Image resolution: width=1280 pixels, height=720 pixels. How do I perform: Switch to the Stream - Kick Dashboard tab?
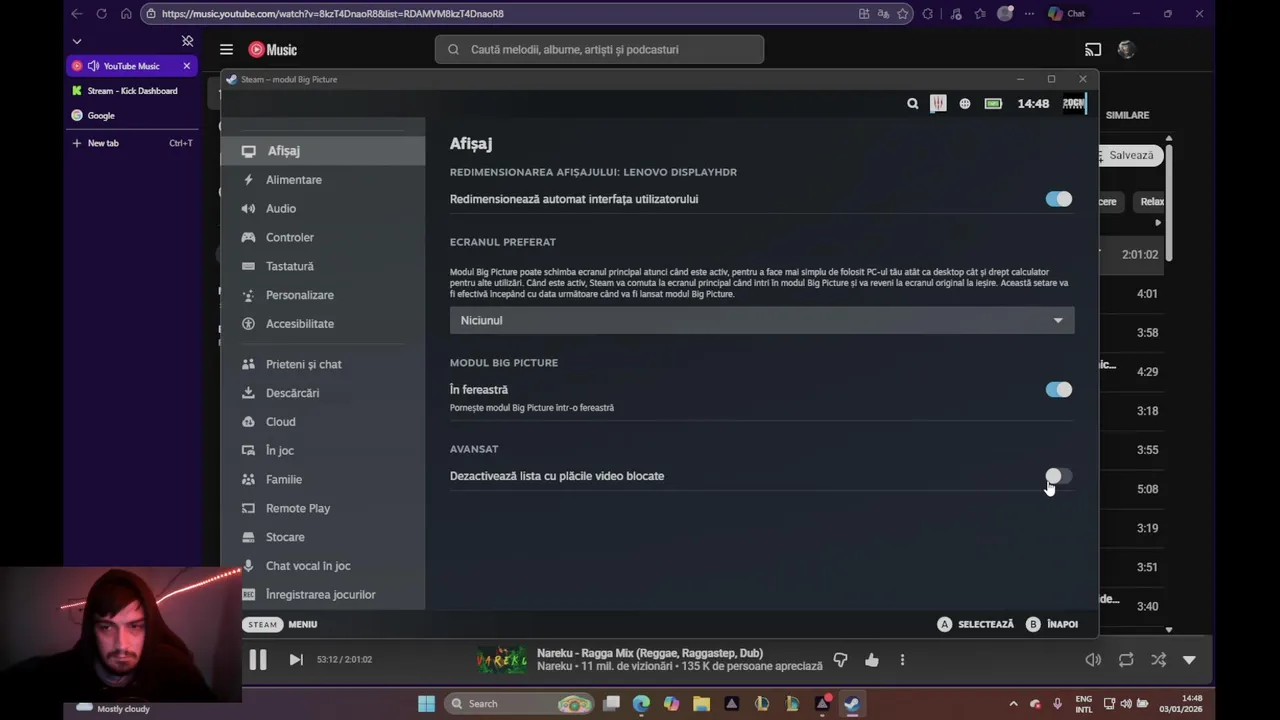(x=132, y=91)
